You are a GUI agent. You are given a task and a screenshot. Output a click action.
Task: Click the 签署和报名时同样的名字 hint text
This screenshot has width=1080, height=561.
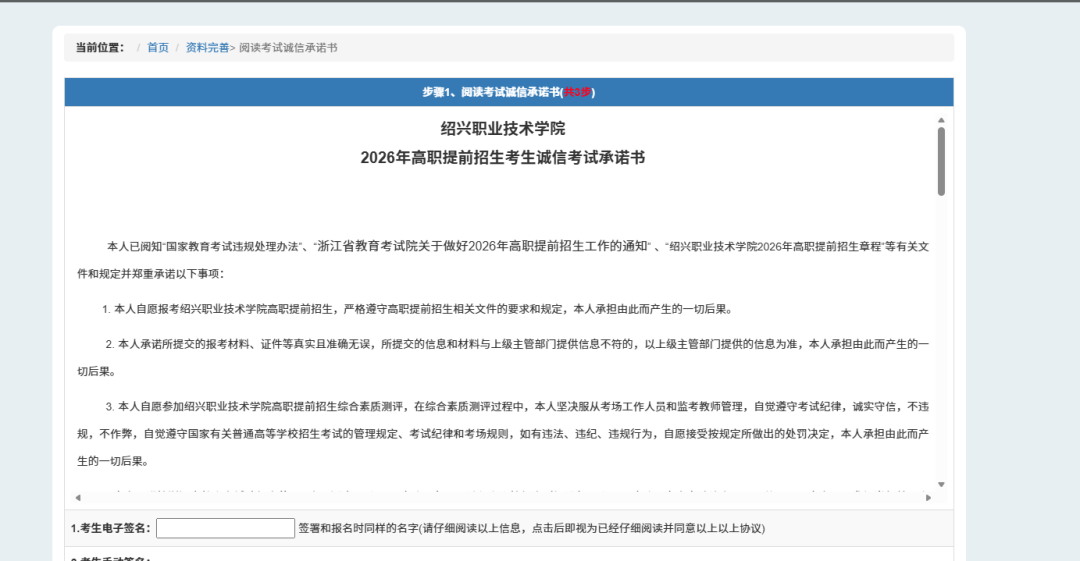(x=530, y=528)
